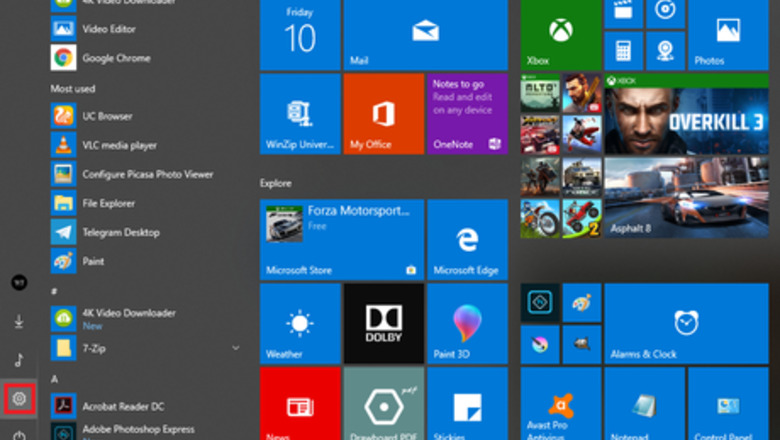Launch the Microsoft Edge tile
This screenshot has height=440, width=780.
[x=468, y=240]
